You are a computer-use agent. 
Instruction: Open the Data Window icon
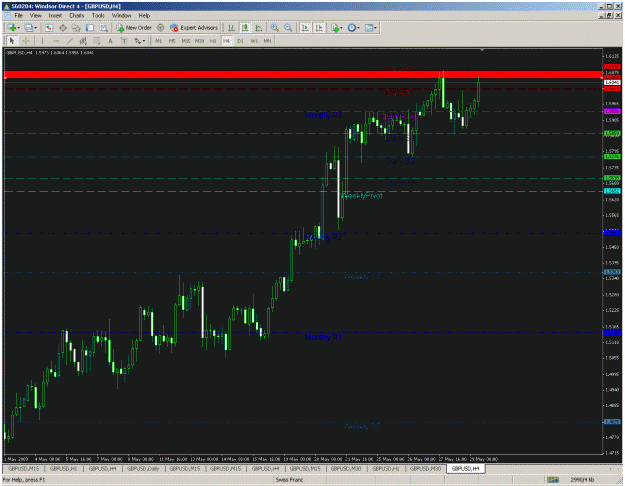coord(63,28)
